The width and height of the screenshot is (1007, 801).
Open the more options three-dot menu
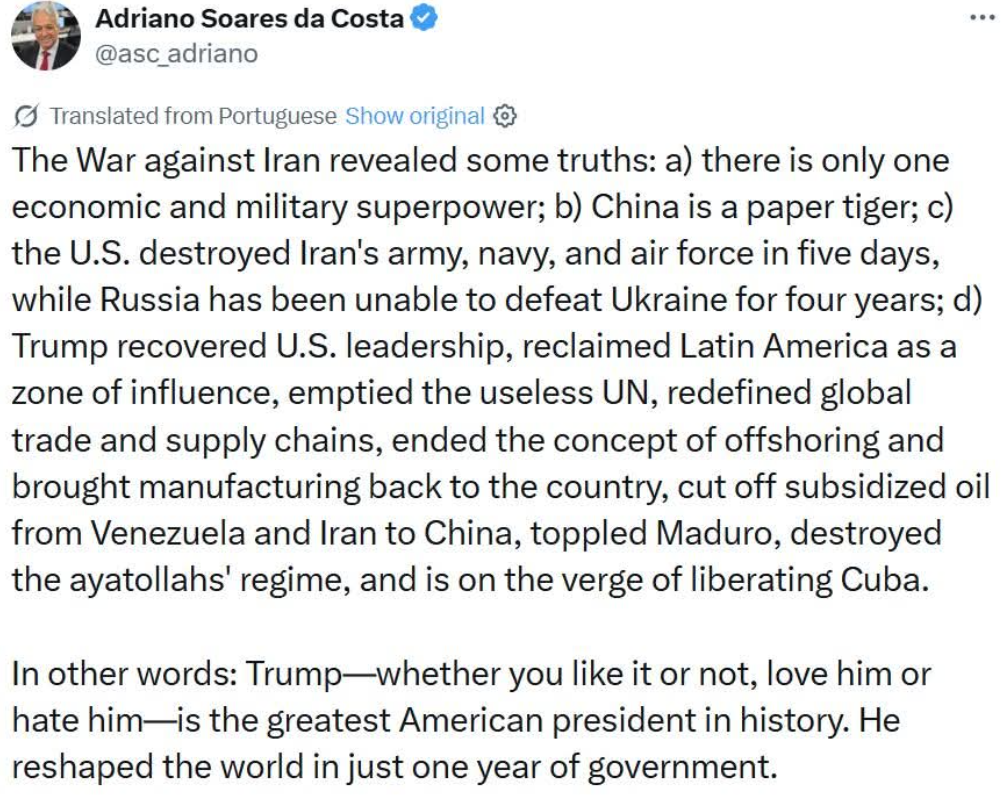pos(984,19)
